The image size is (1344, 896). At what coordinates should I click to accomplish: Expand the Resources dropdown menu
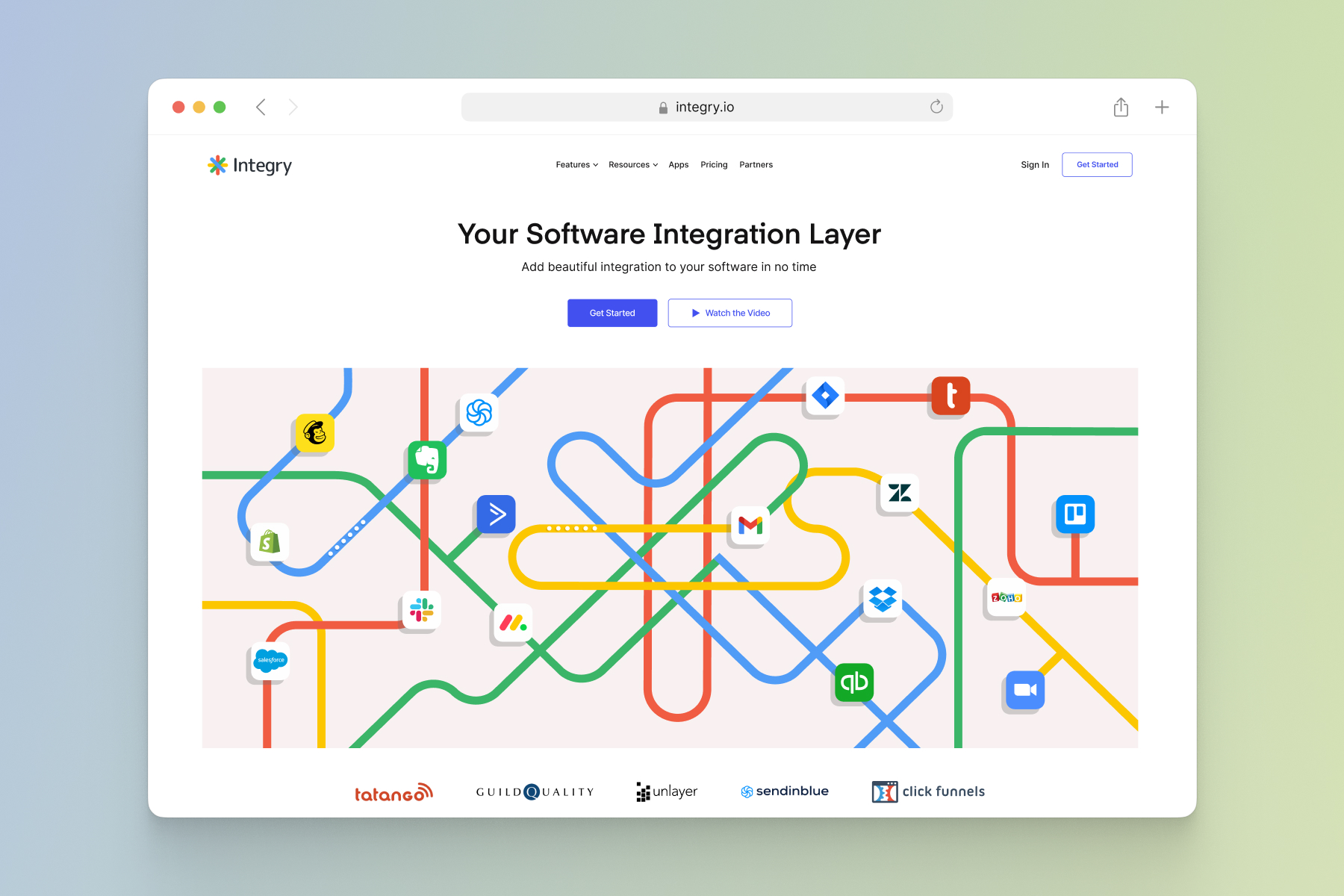click(633, 165)
